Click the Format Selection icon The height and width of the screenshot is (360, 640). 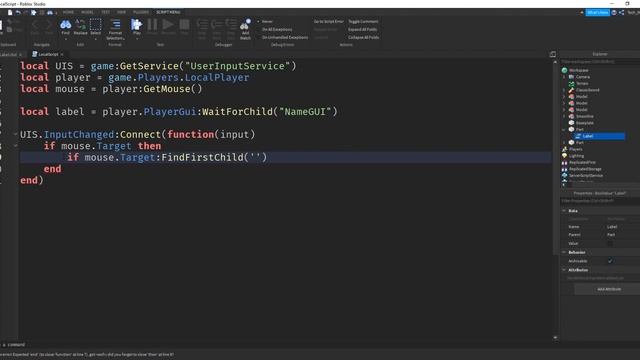click(115, 24)
